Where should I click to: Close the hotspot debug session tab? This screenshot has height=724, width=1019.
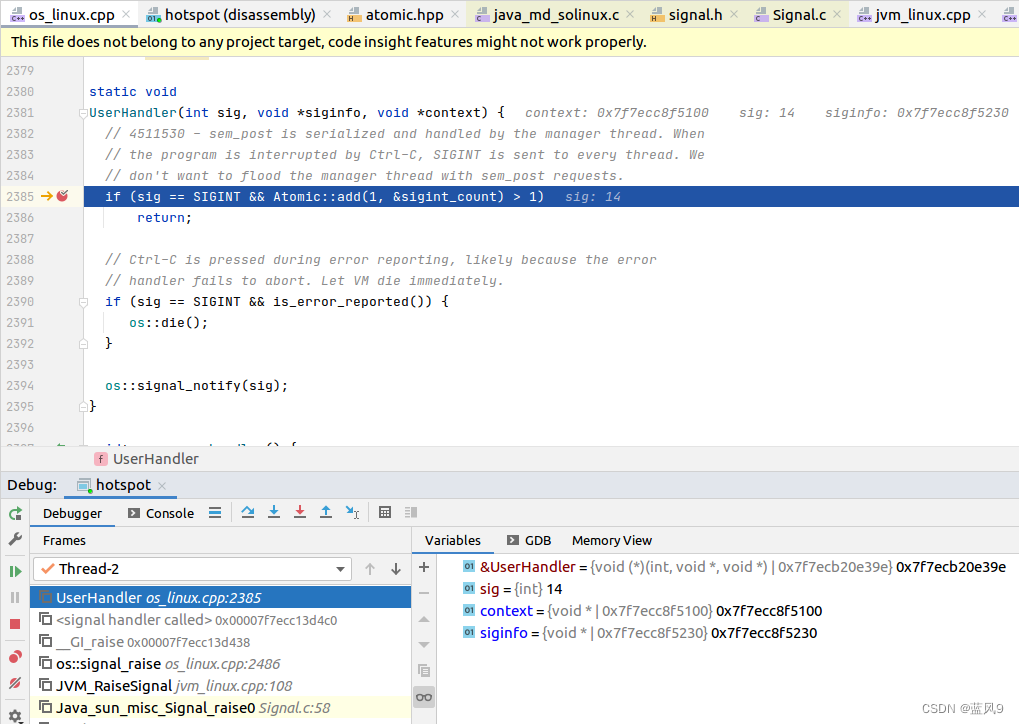coord(162,485)
